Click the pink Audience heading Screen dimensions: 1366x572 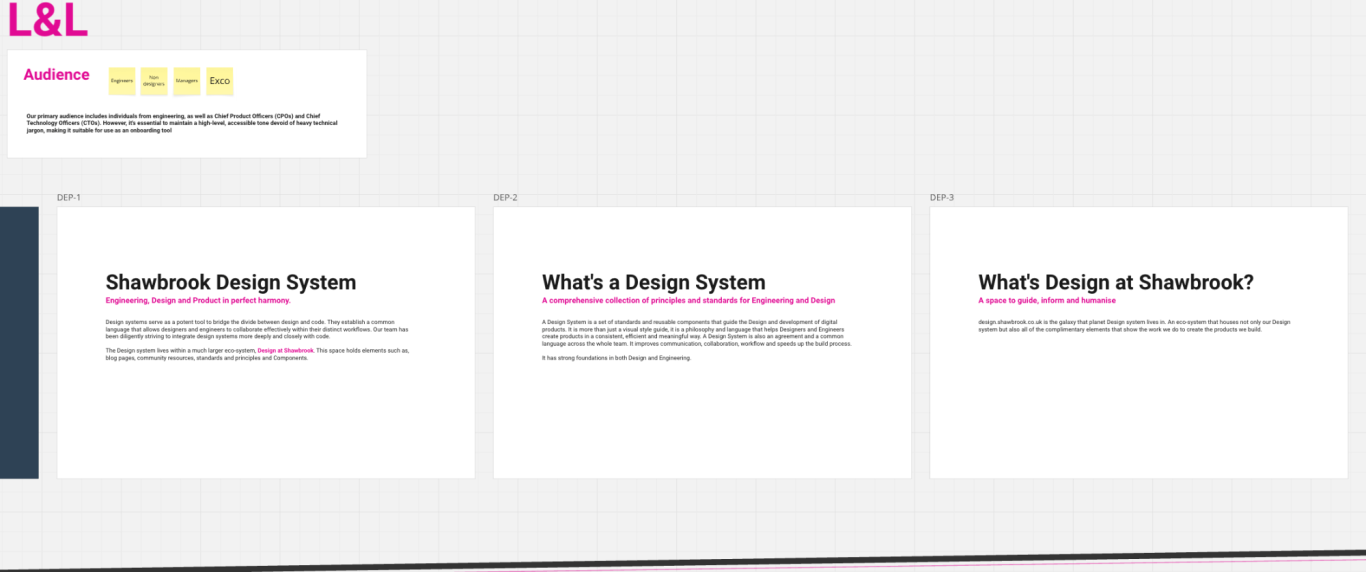click(x=56, y=75)
